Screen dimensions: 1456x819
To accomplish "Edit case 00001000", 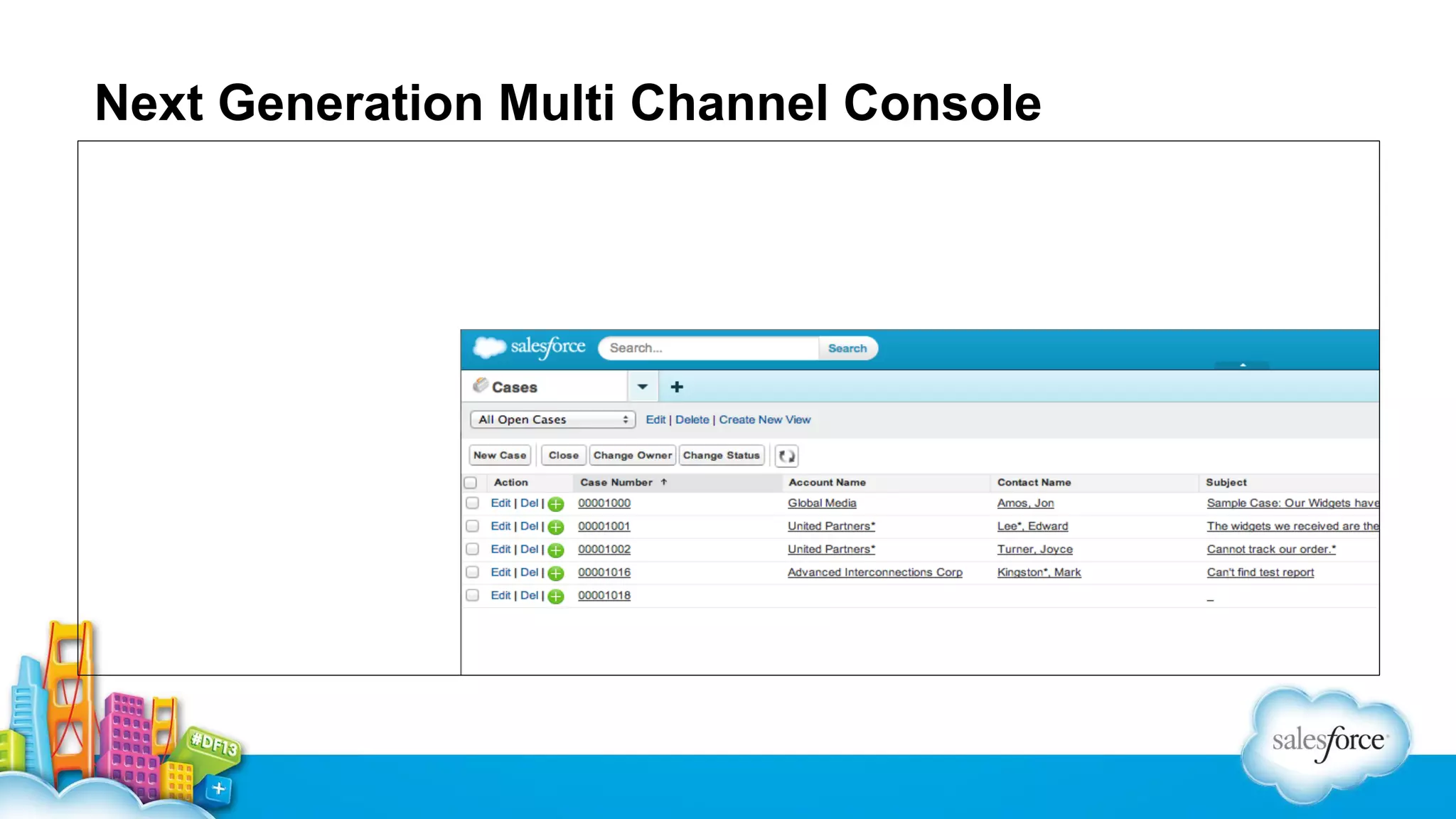I will click(x=500, y=503).
